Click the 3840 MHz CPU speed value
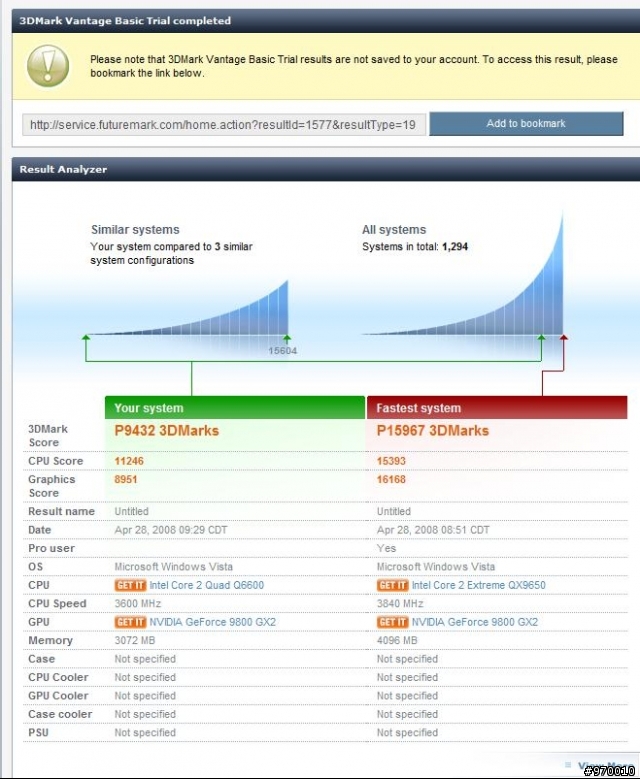Image resolution: width=640 pixels, height=779 pixels. click(x=400, y=604)
